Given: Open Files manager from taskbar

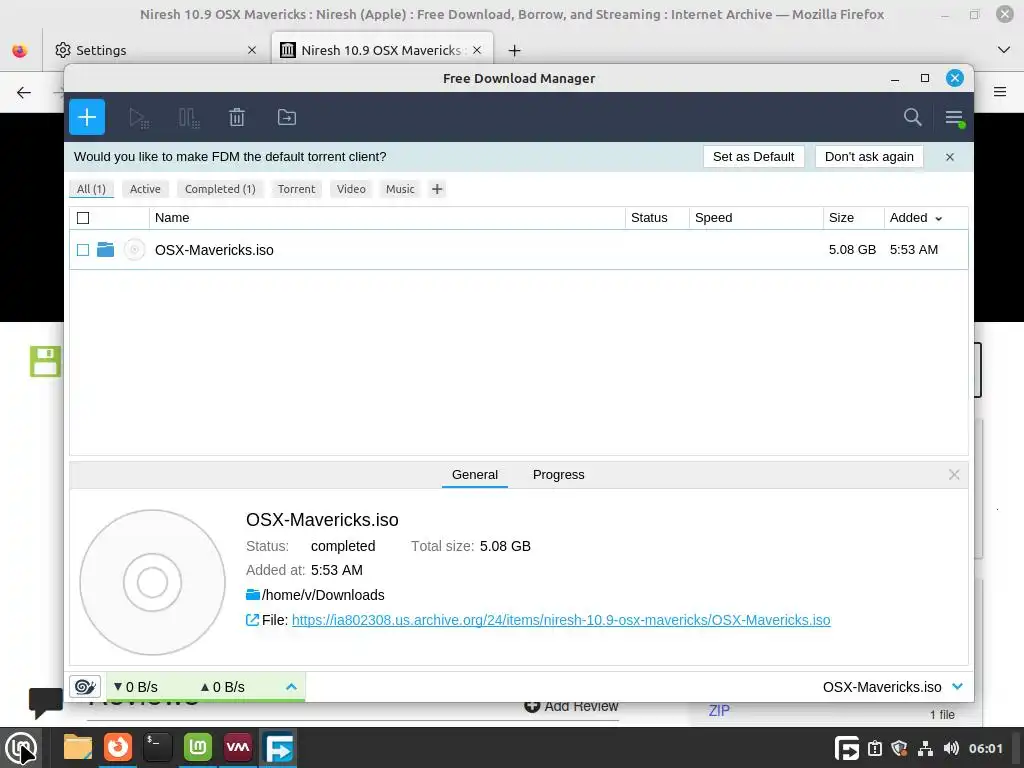Looking at the screenshot, I should click(78, 748).
